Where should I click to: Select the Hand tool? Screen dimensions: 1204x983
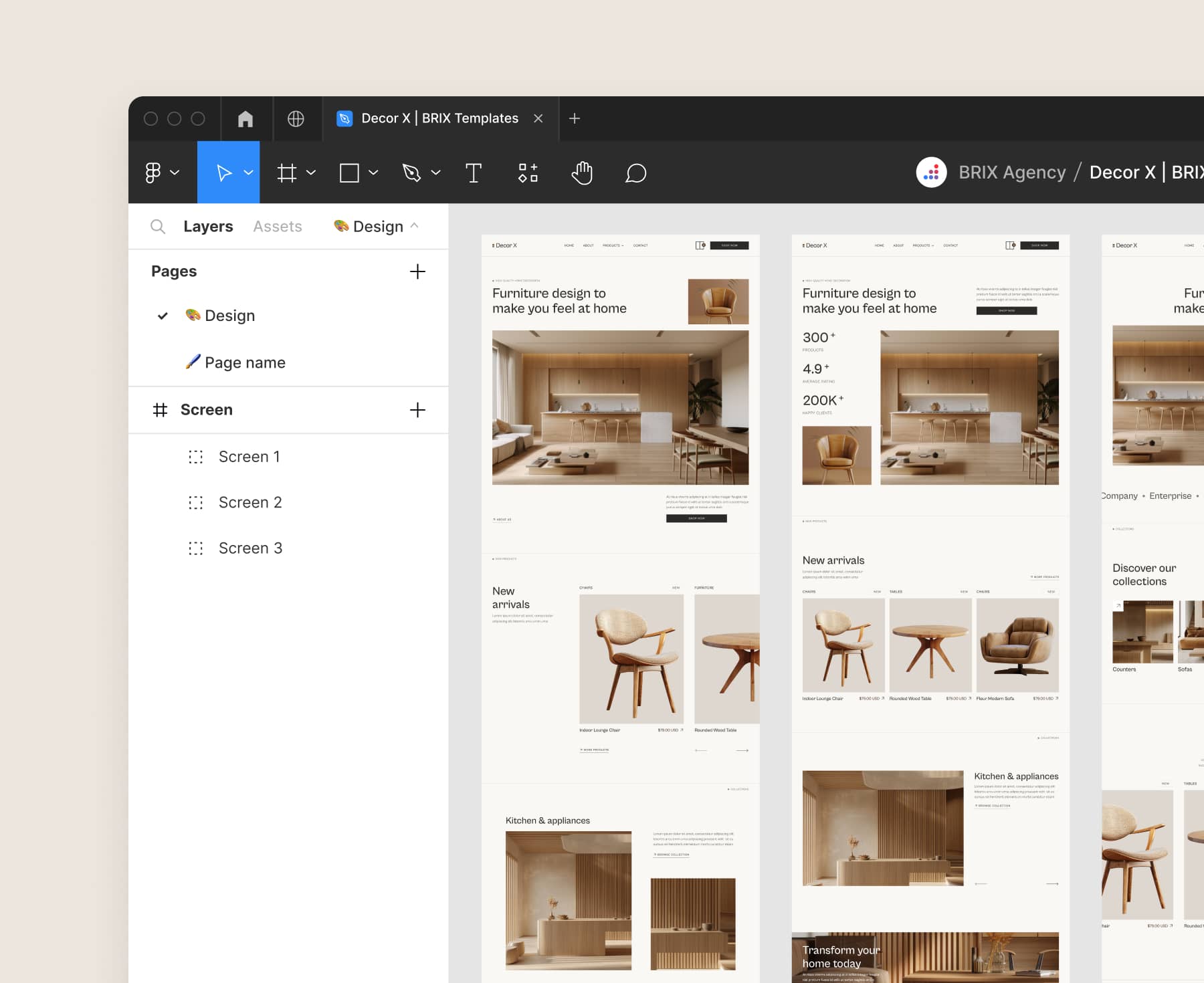(x=582, y=173)
